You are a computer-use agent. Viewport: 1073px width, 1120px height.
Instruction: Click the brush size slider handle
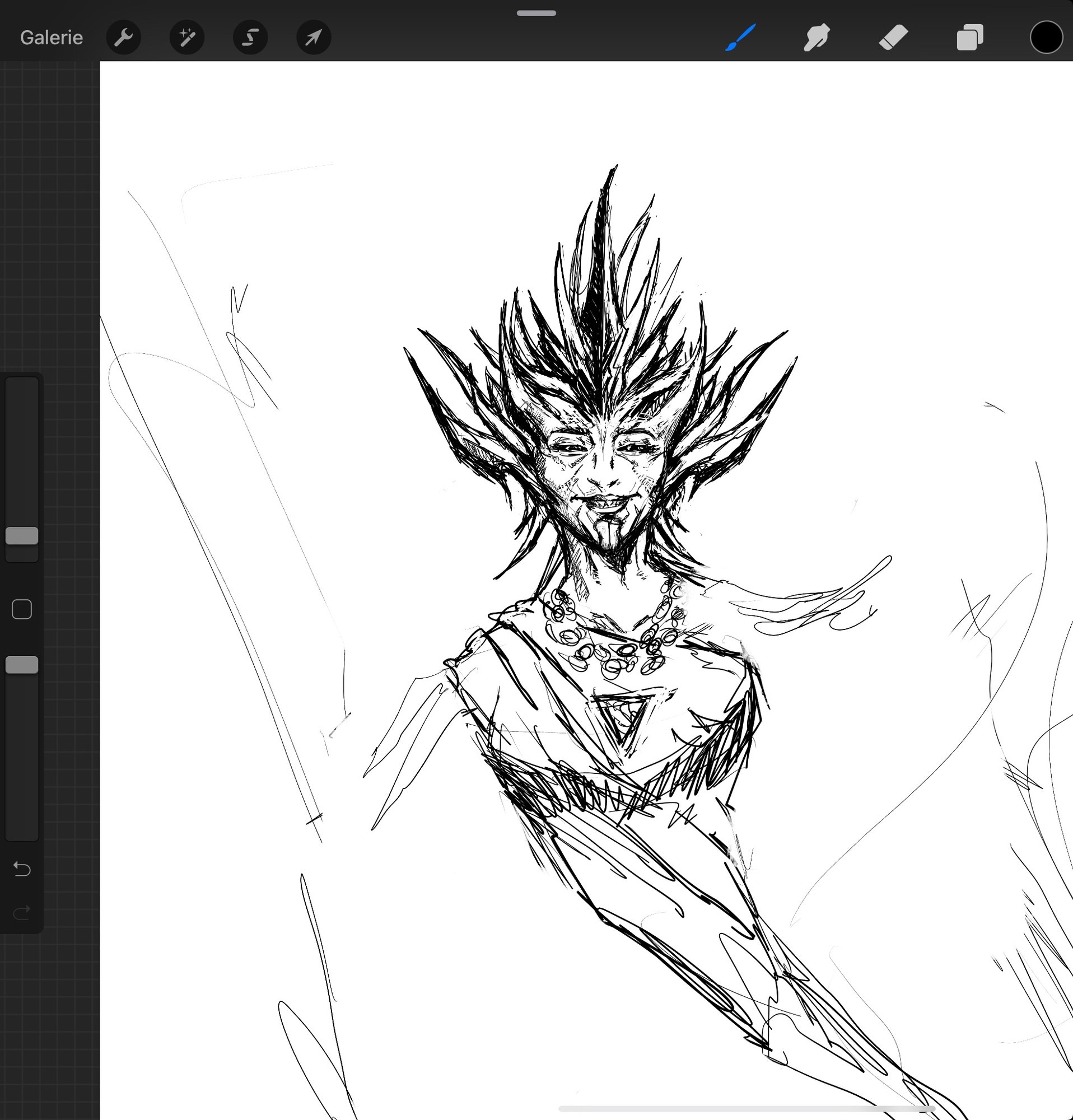coord(22,535)
